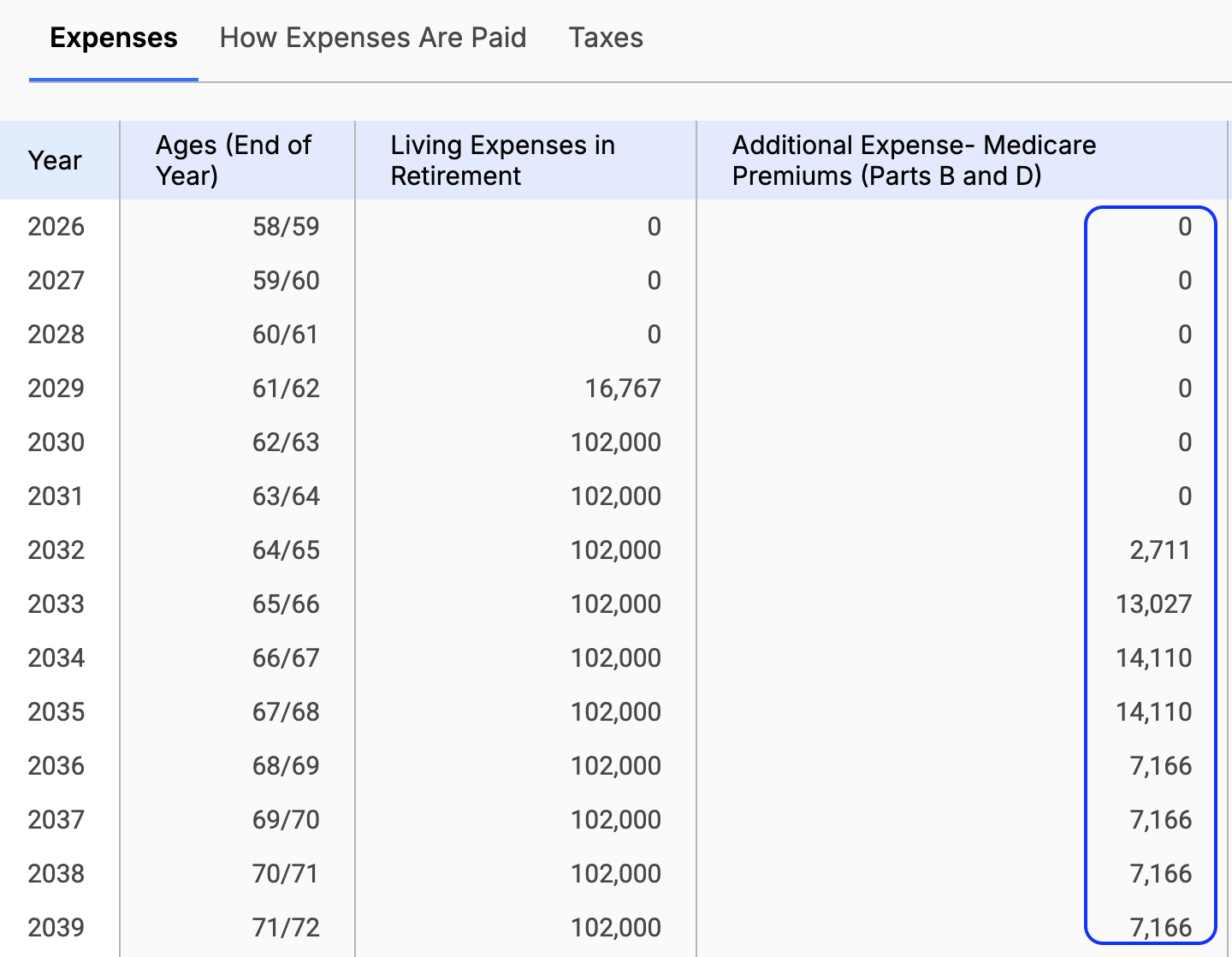Viewport: 1232px width, 957px height.
Task: Open the Taxes tab
Action: click(x=606, y=38)
